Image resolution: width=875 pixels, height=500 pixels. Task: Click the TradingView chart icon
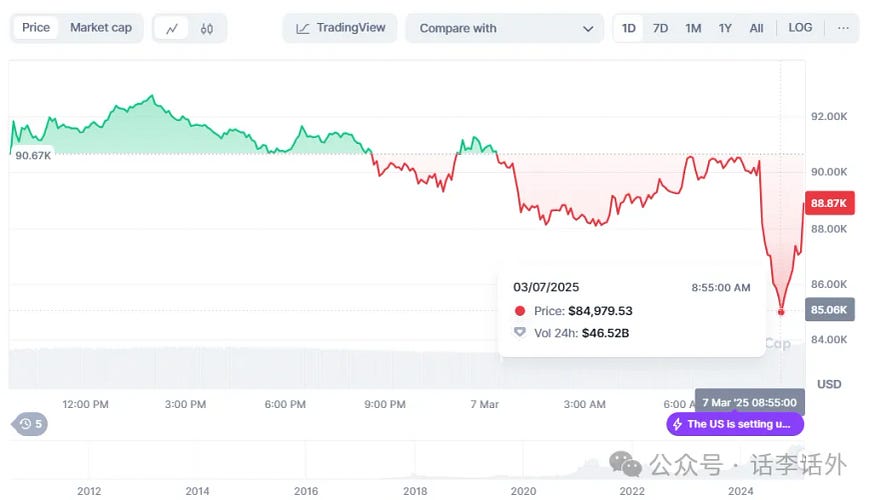[302, 28]
